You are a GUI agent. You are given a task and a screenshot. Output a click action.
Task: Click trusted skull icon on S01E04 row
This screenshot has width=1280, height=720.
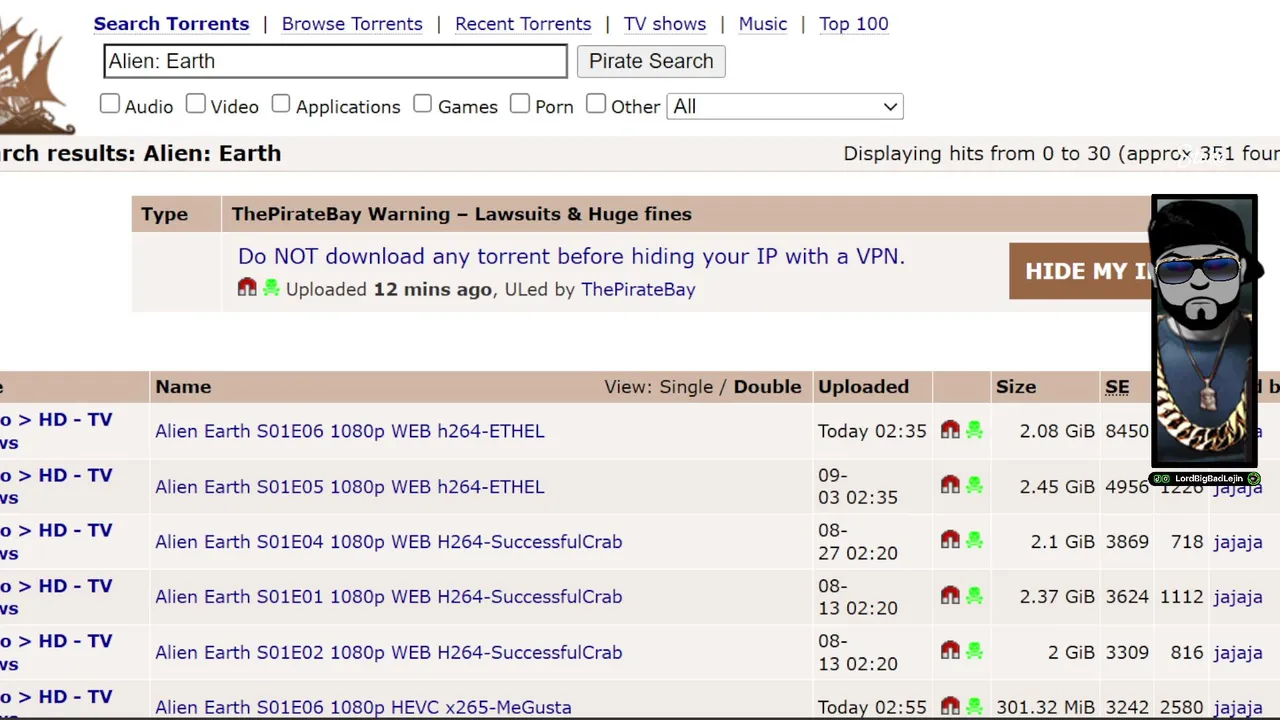(974, 540)
